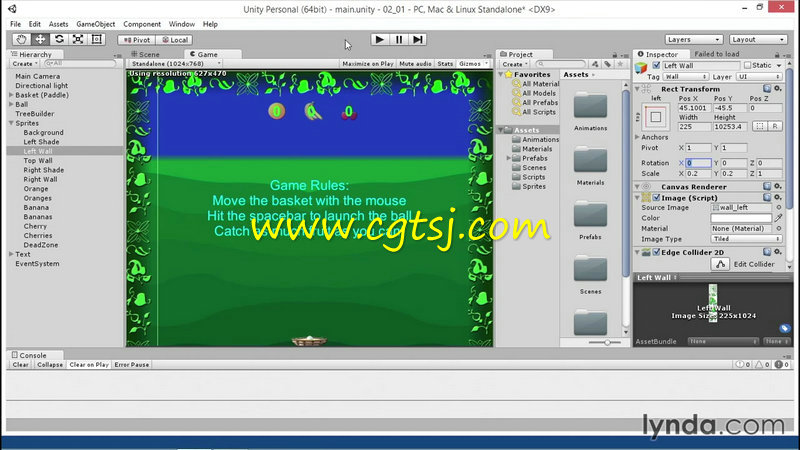Toggle Pivot handle position button
The width and height of the screenshot is (800, 450).
[x=137, y=40]
